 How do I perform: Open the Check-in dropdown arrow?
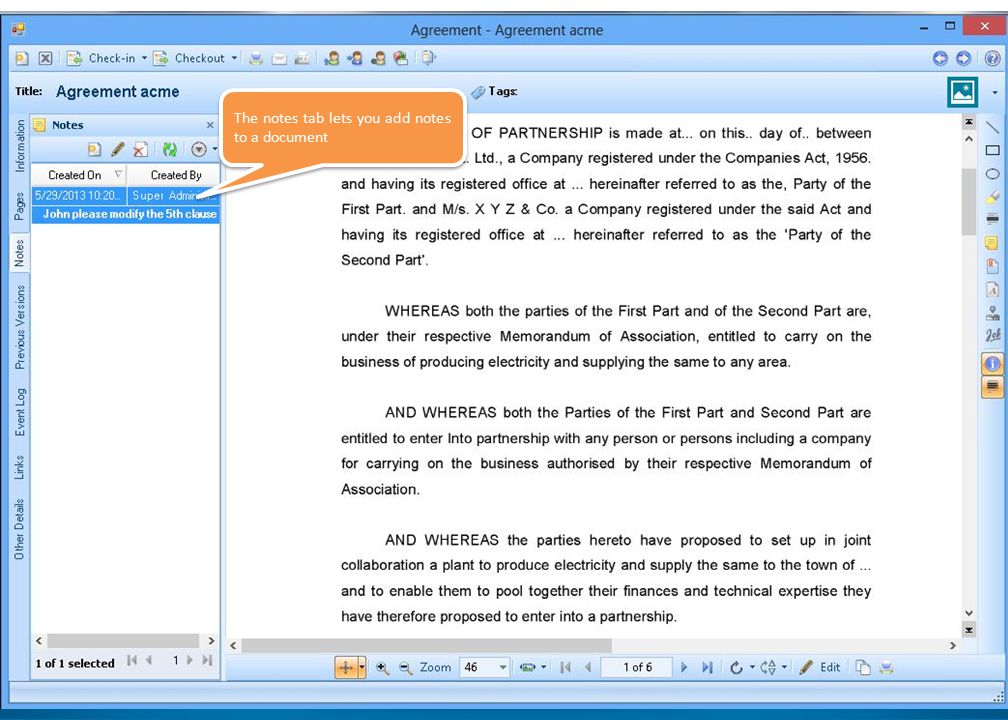pos(144,58)
